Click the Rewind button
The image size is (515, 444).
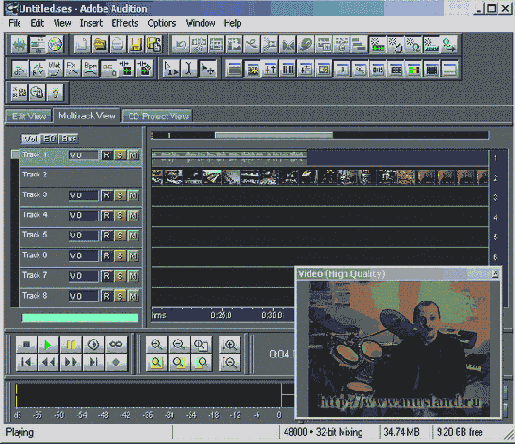coord(48,362)
